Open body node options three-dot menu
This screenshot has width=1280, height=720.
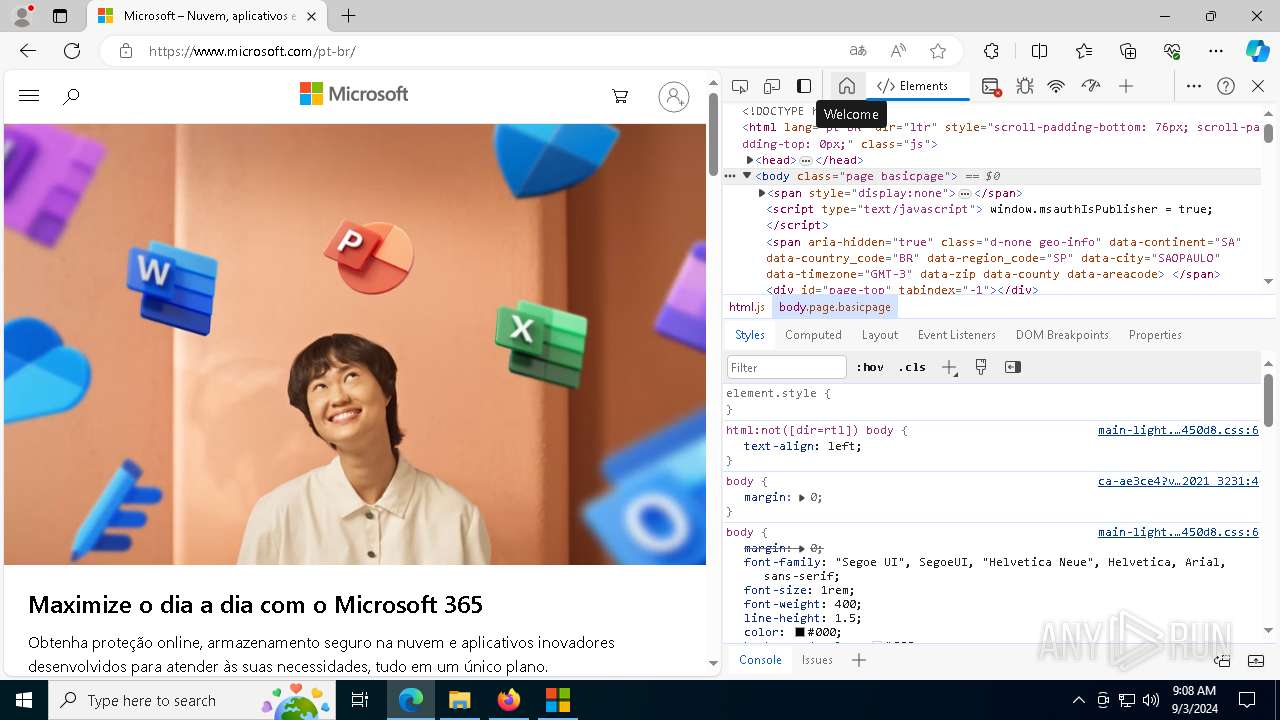point(730,176)
